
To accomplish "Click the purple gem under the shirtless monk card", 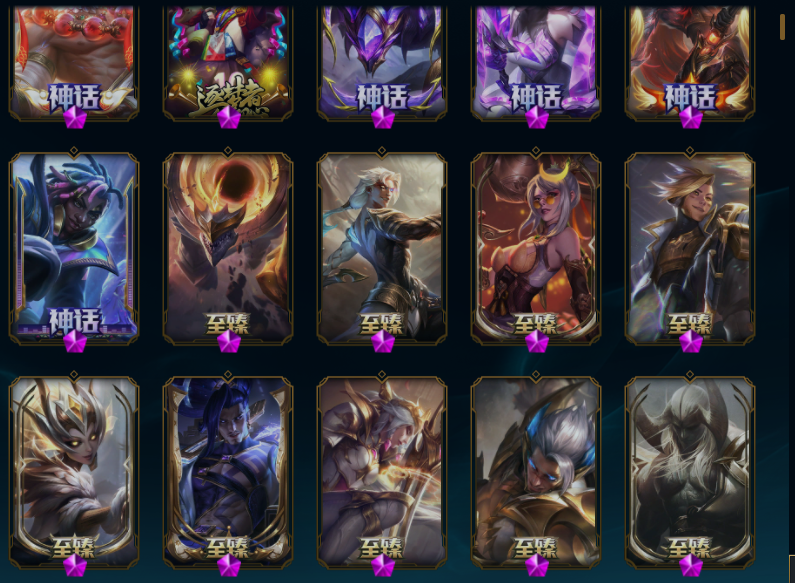I will click(x=75, y=118).
